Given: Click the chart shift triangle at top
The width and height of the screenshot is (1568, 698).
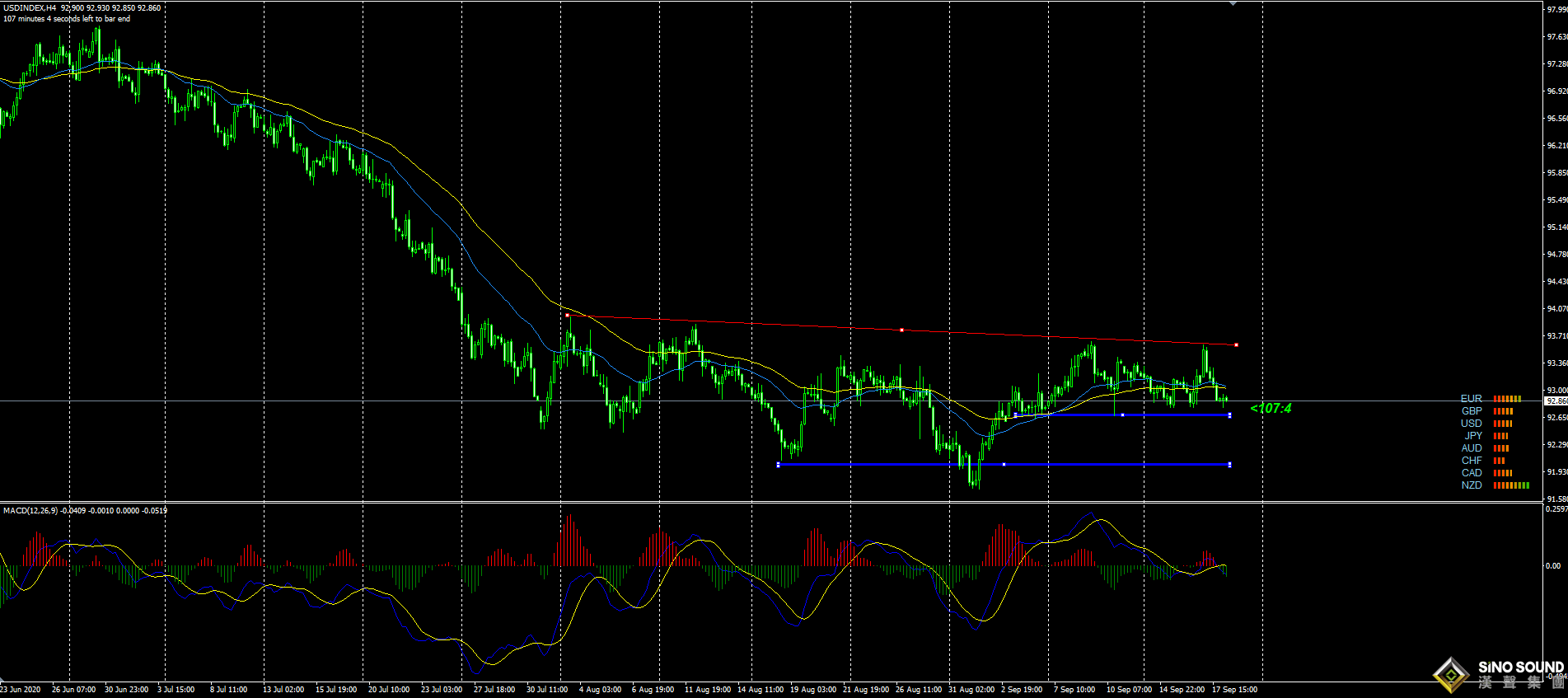Looking at the screenshot, I should tap(1233, 3).
